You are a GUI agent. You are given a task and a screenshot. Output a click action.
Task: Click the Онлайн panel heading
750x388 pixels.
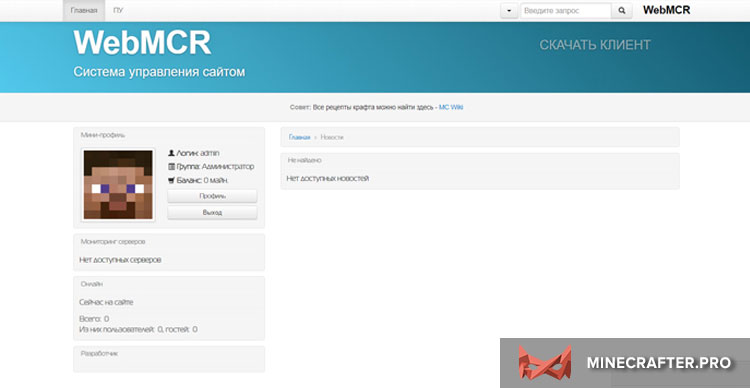92,284
